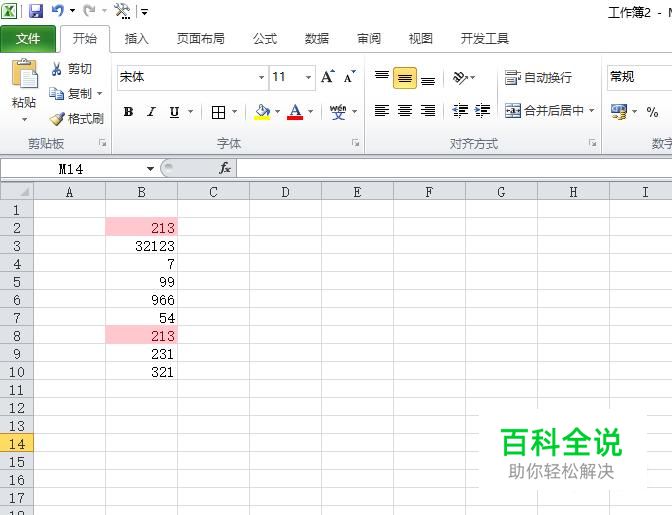This screenshot has width=672, height=515.
Task: Click the Borders icon
Action: 218,112
